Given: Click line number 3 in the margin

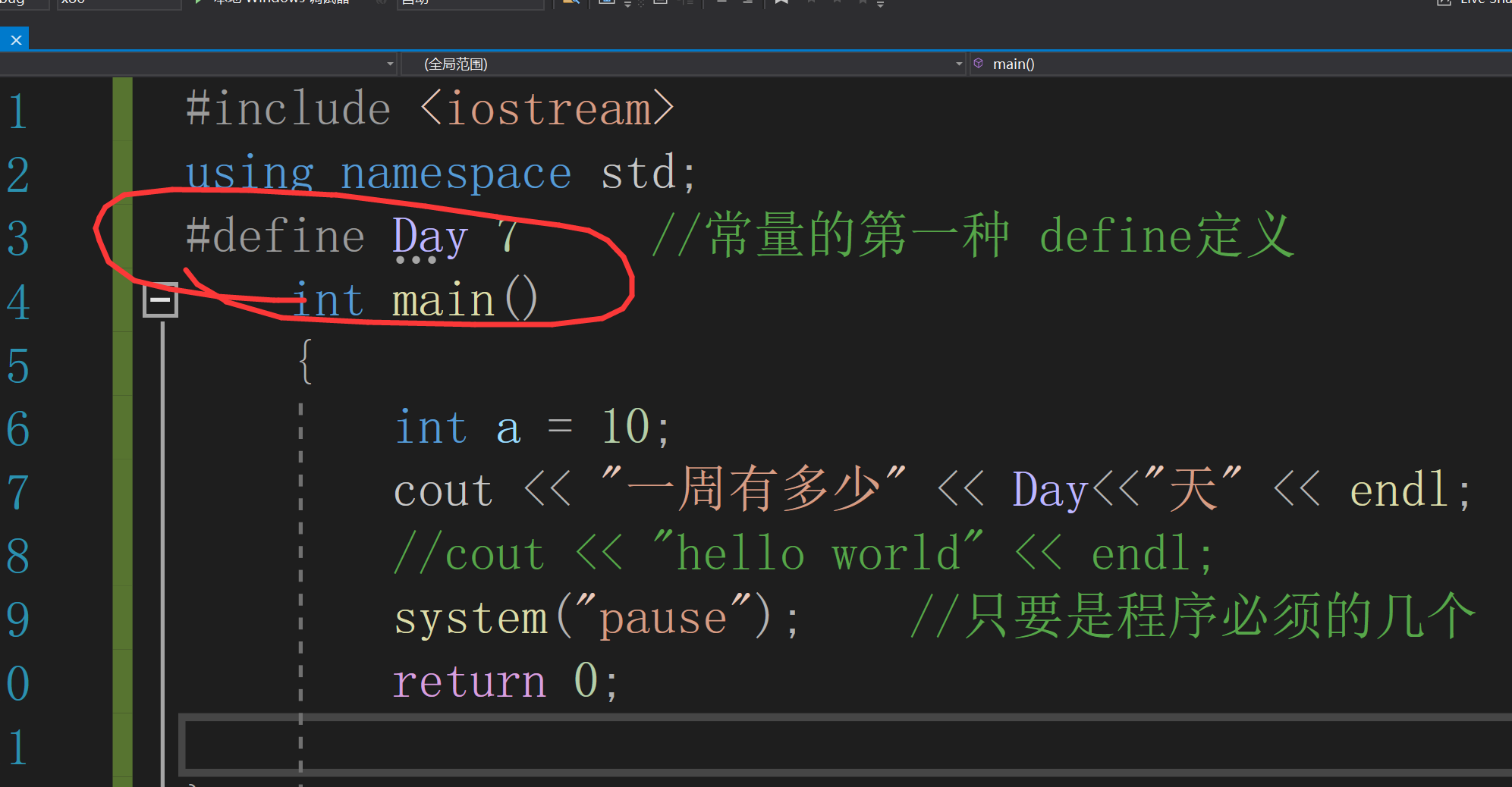Looking at the screenshot, I should pos(18,238).
